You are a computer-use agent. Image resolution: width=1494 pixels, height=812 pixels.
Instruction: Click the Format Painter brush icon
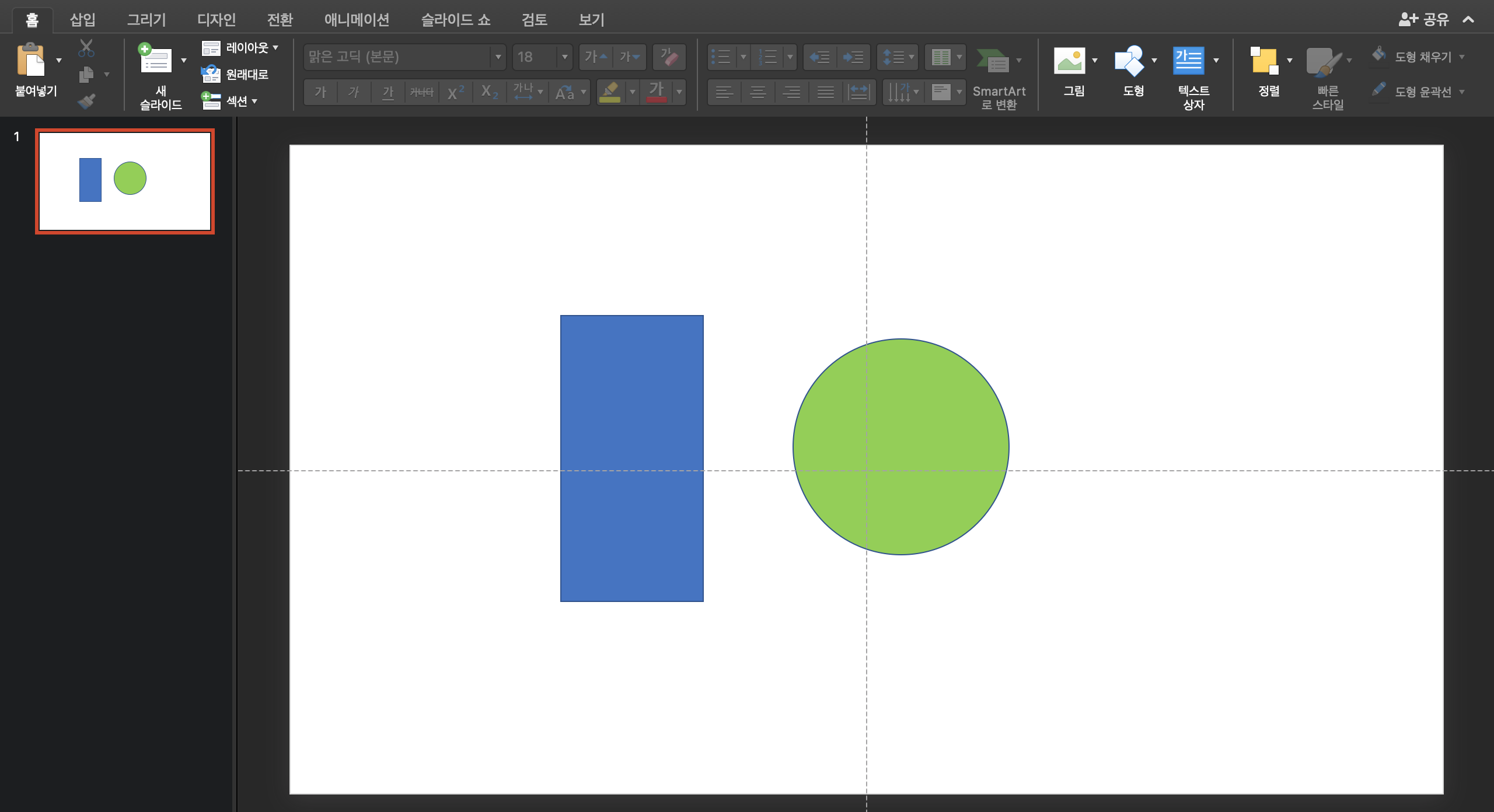pos(86,101)
